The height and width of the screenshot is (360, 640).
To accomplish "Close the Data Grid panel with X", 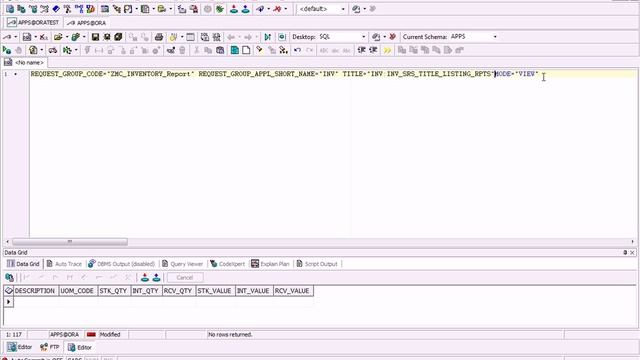I will tap(632, 253).
